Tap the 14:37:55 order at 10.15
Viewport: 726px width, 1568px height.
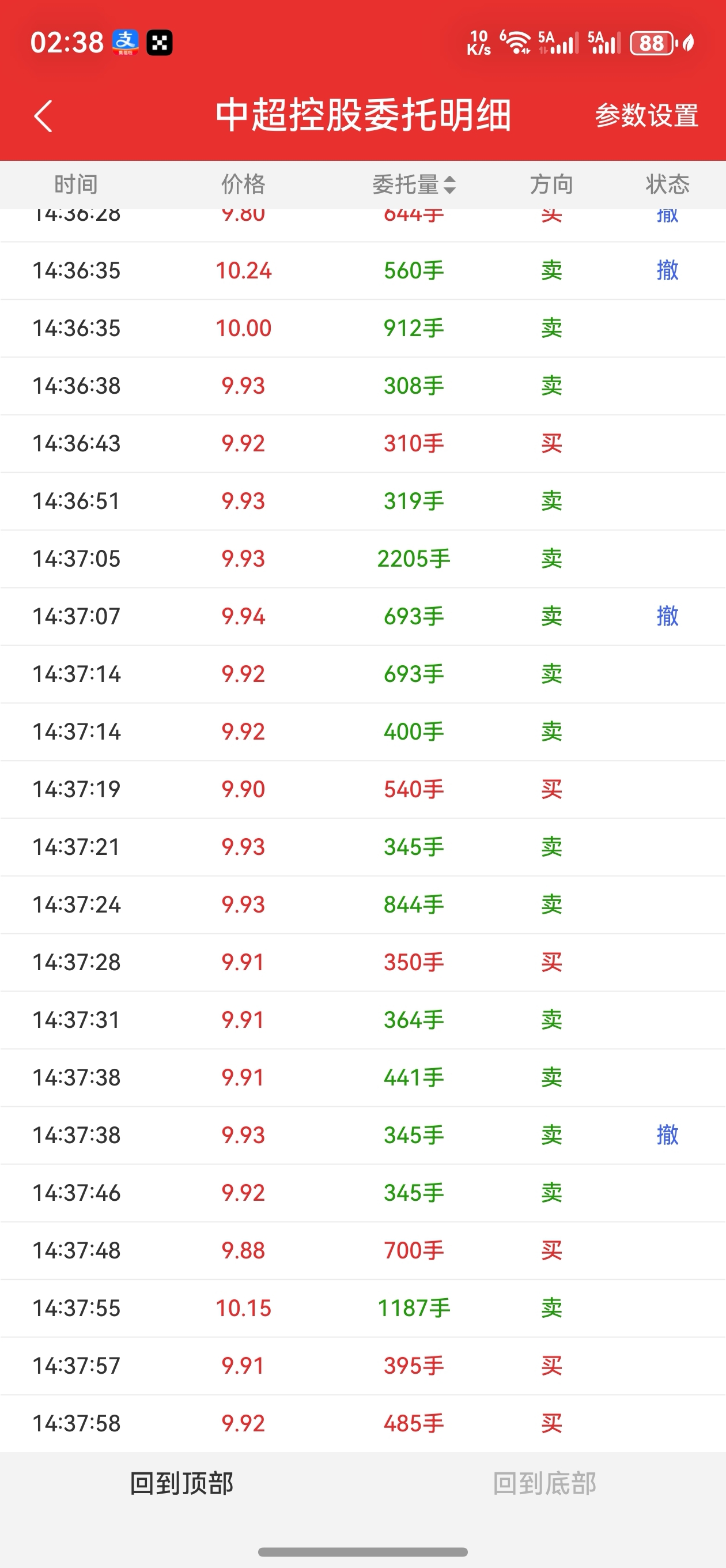coord(362,1308)
